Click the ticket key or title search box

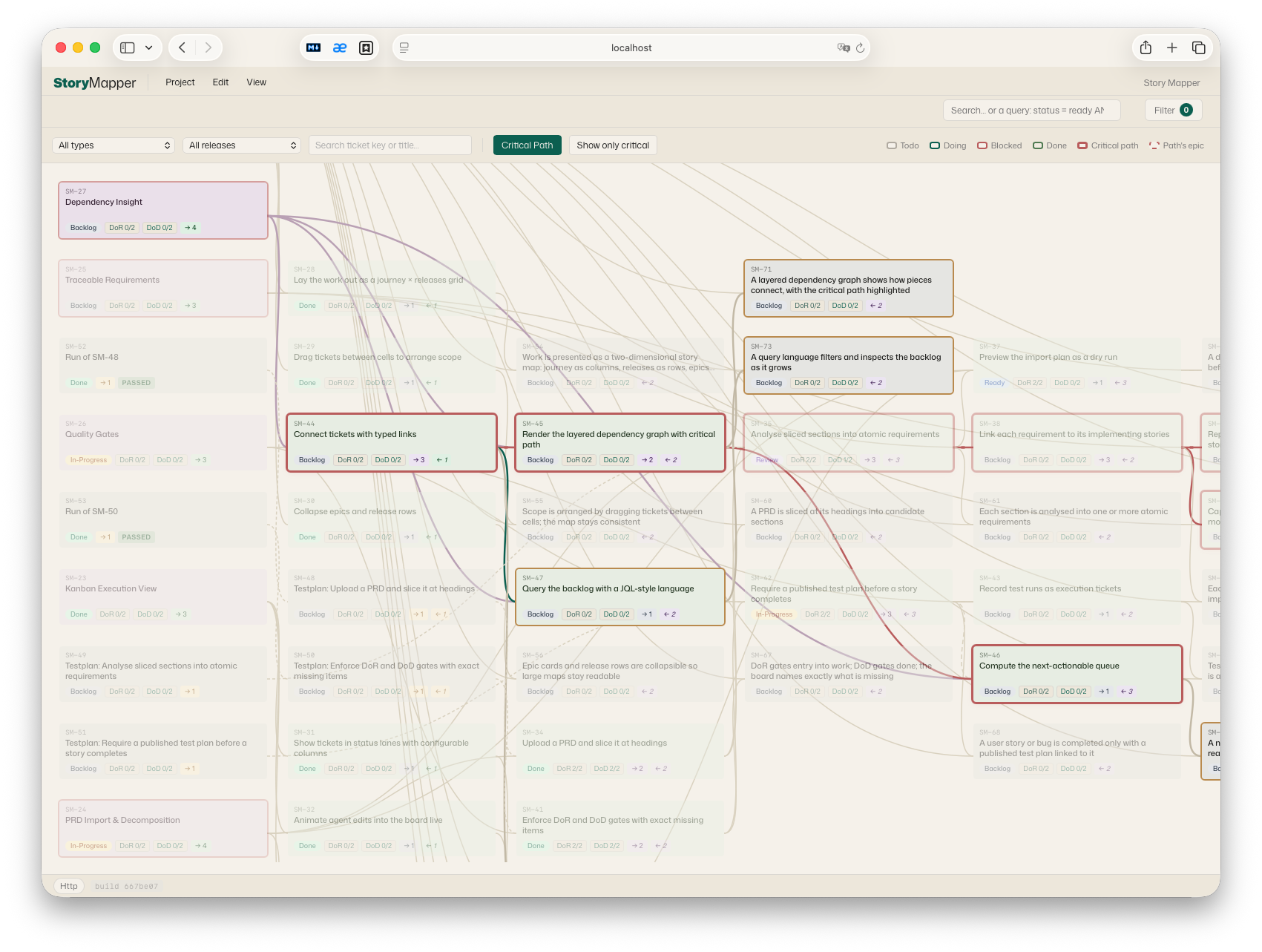coord(390,145)
